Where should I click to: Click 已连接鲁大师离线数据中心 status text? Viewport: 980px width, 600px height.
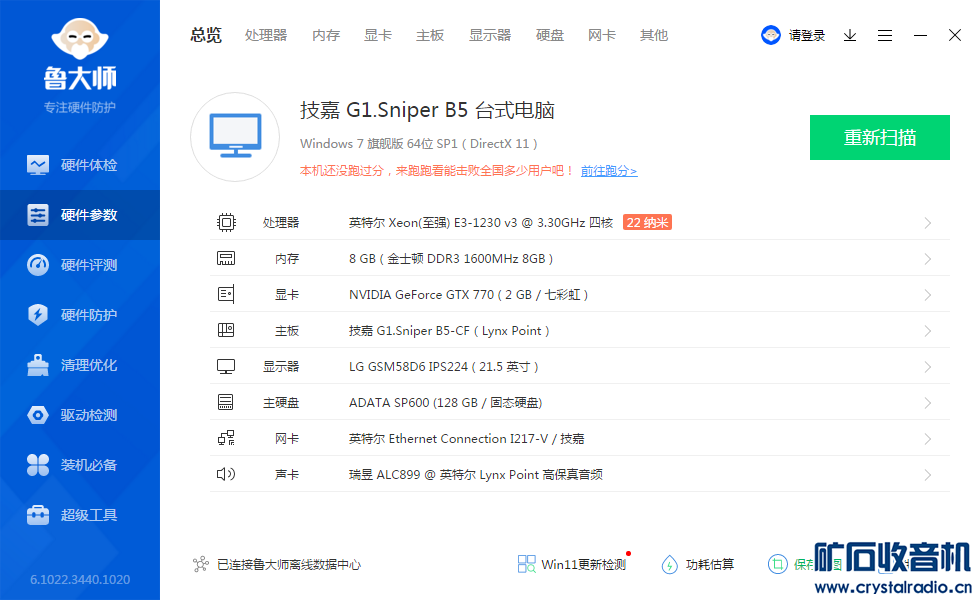pyautogui.click(x=289, y=564)
